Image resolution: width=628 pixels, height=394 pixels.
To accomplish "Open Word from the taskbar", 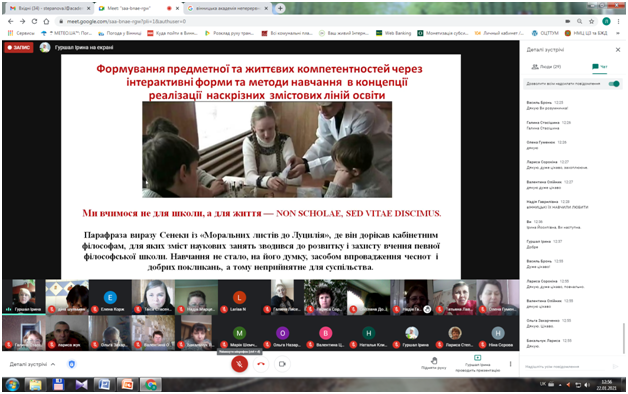I will pyautogui.click(x=105, y=385).
